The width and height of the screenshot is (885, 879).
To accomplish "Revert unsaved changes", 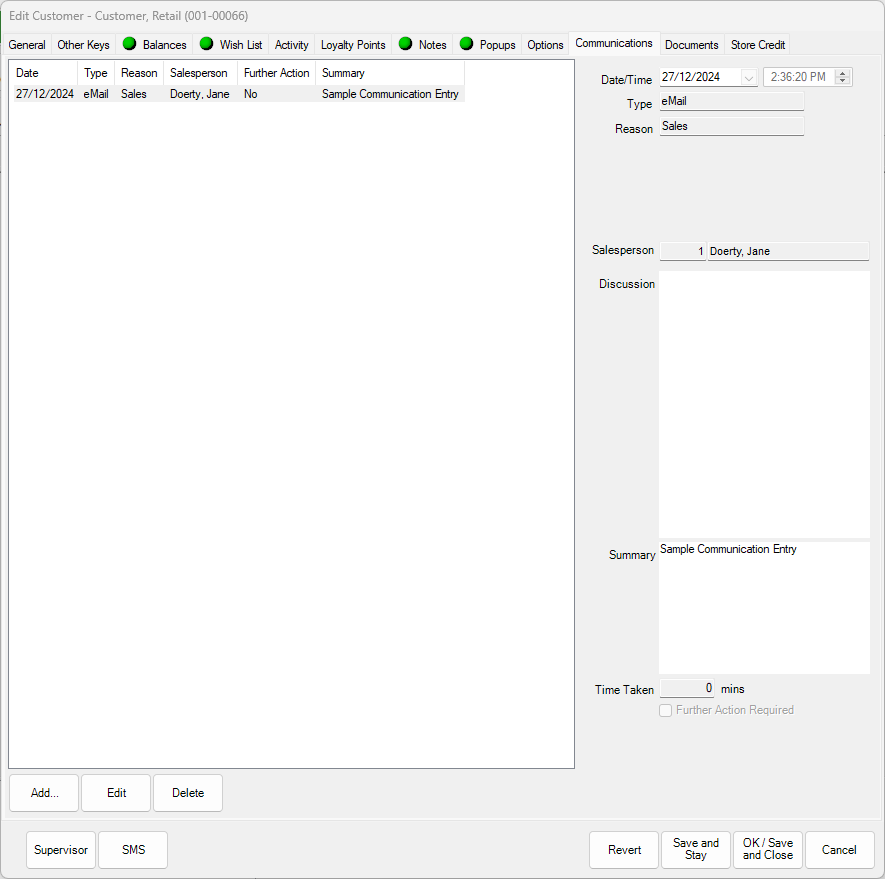I will [623, 849].
